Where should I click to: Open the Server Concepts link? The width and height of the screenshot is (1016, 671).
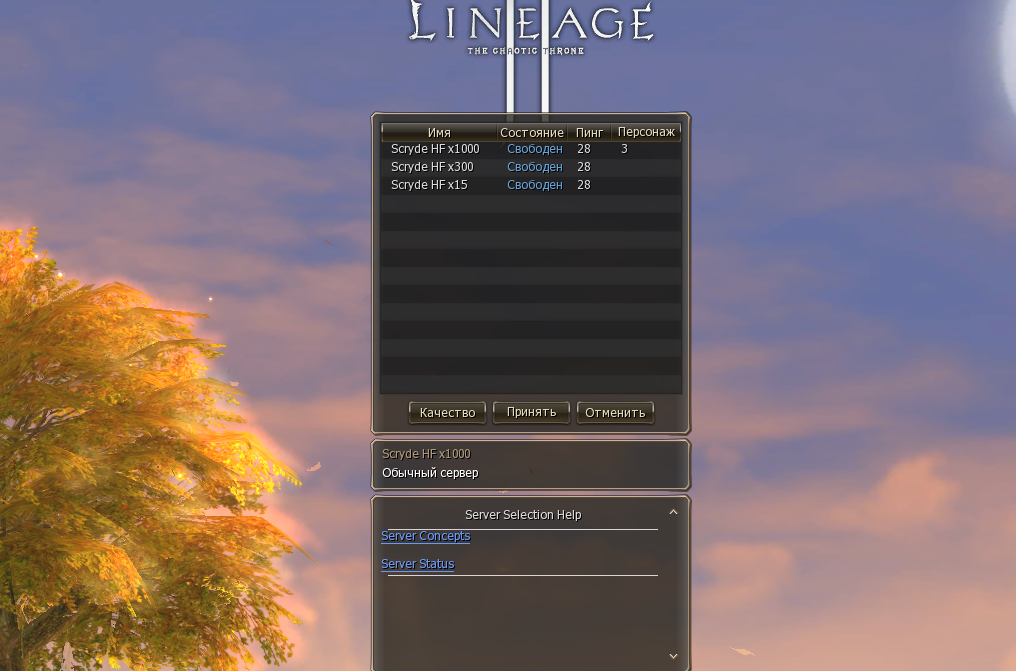pos(426,536)
